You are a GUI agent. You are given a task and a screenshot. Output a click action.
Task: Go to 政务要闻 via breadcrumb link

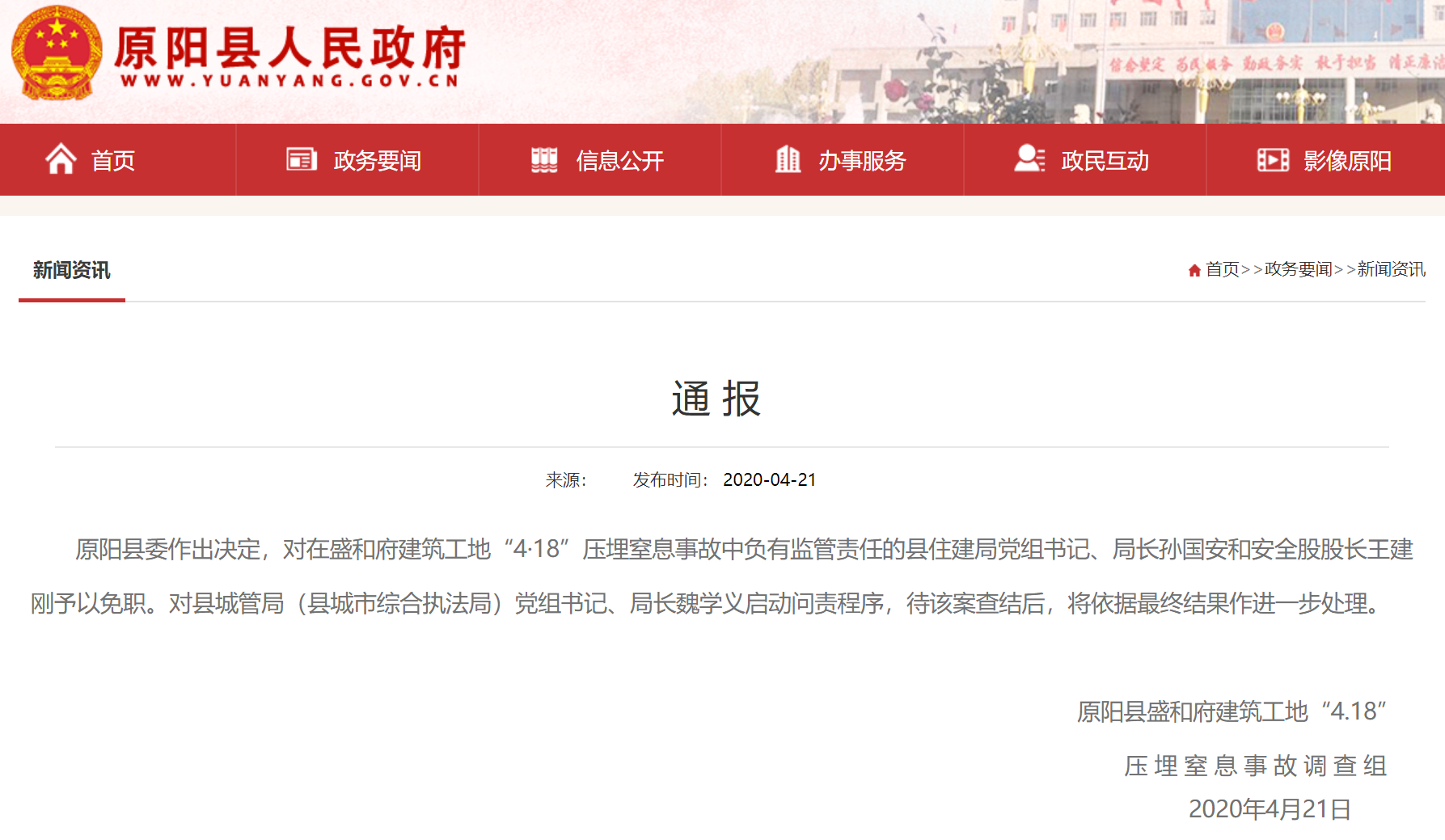pos(1298,269)
